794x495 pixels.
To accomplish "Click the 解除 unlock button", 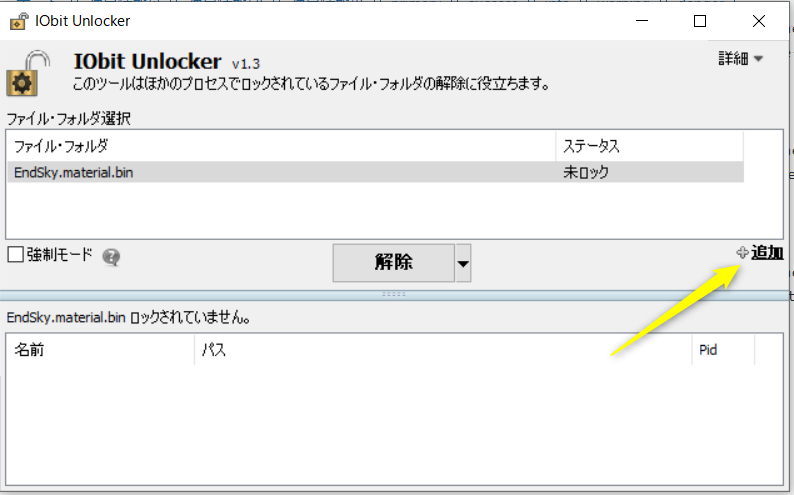I will (x=393, y=263).
